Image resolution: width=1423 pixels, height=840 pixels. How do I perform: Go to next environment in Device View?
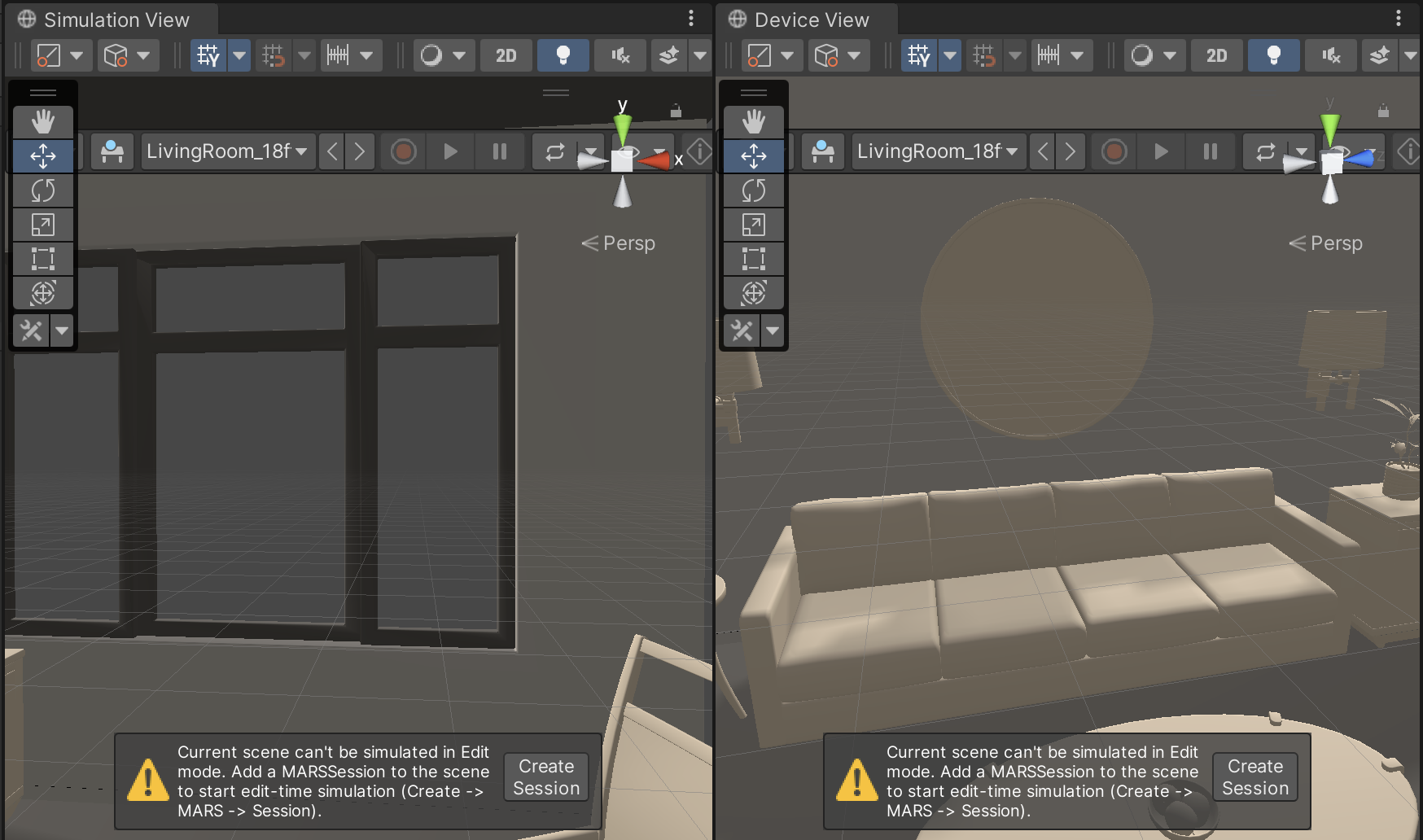pos(1071,151)
